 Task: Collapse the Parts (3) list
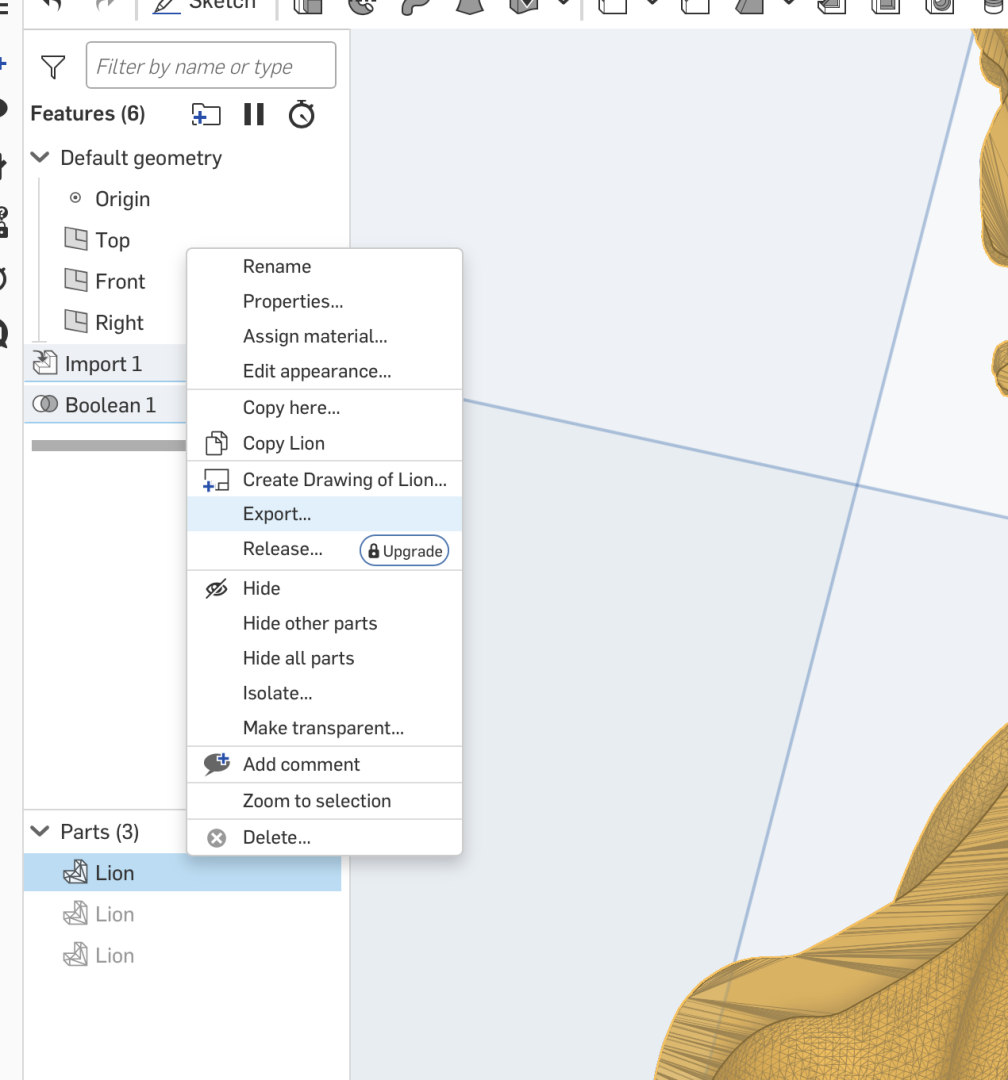[38, 831]
